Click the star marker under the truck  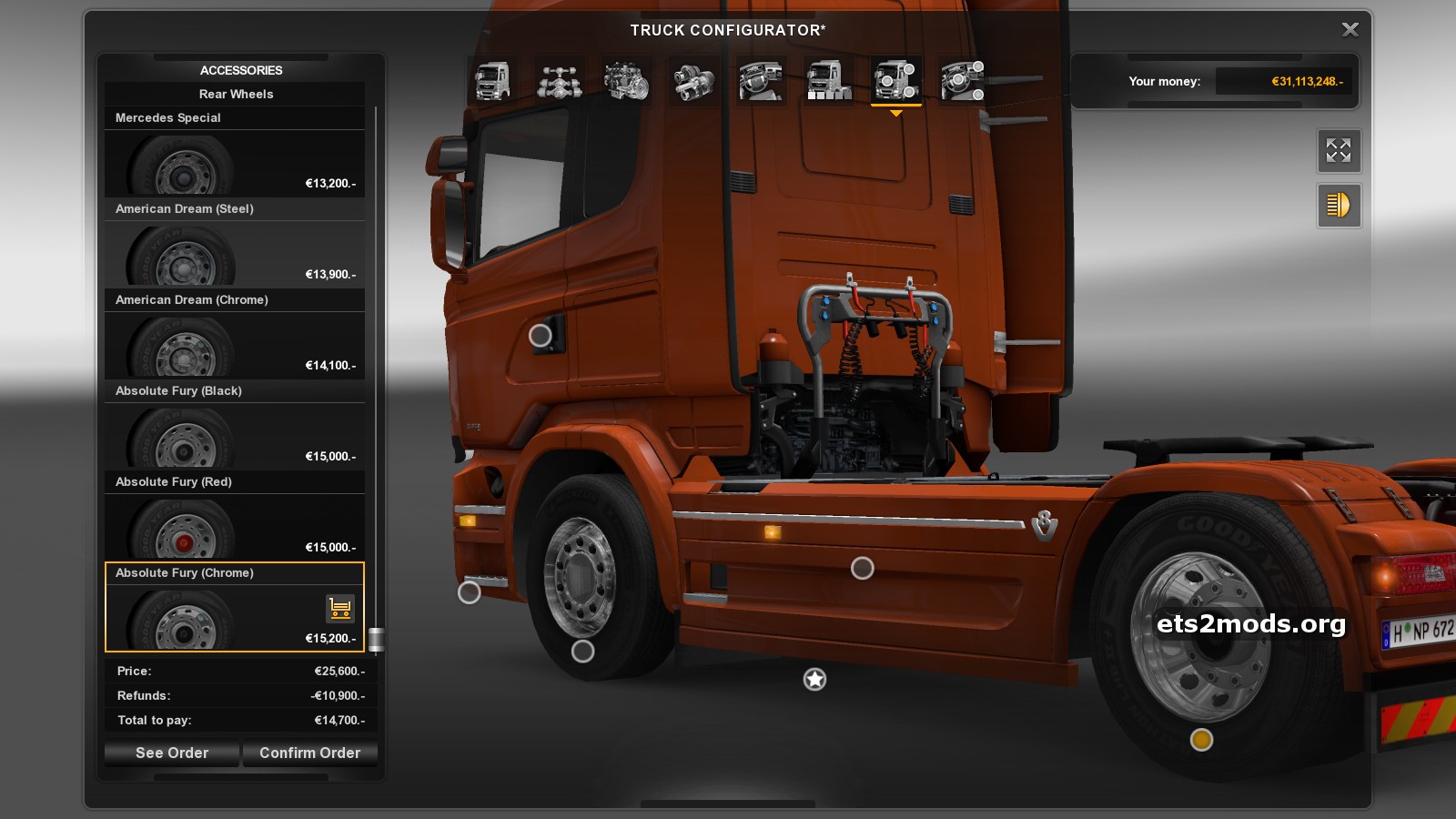click(814, 679)
